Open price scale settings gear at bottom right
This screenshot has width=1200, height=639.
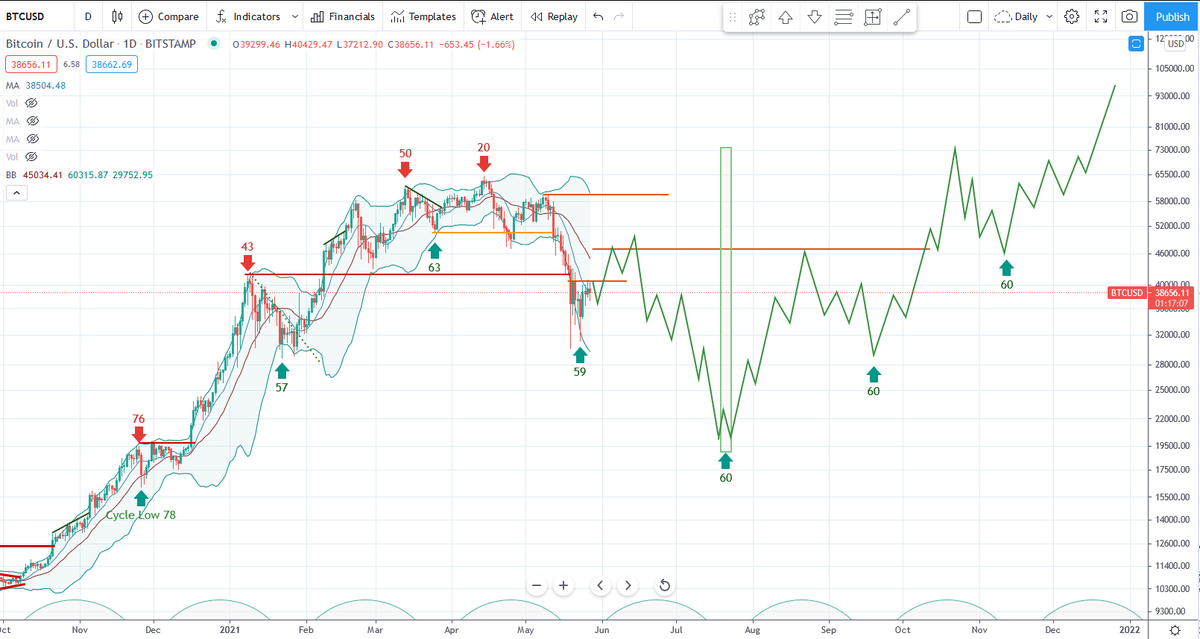tap(1173, 630)
